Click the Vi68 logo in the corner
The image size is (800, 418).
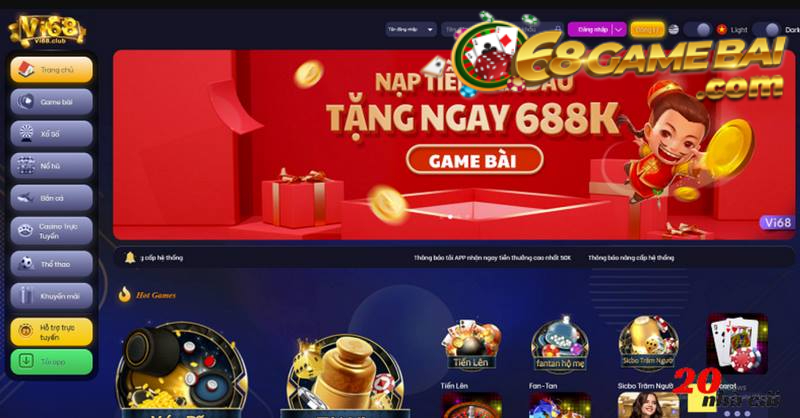click(x=47, y=31)
